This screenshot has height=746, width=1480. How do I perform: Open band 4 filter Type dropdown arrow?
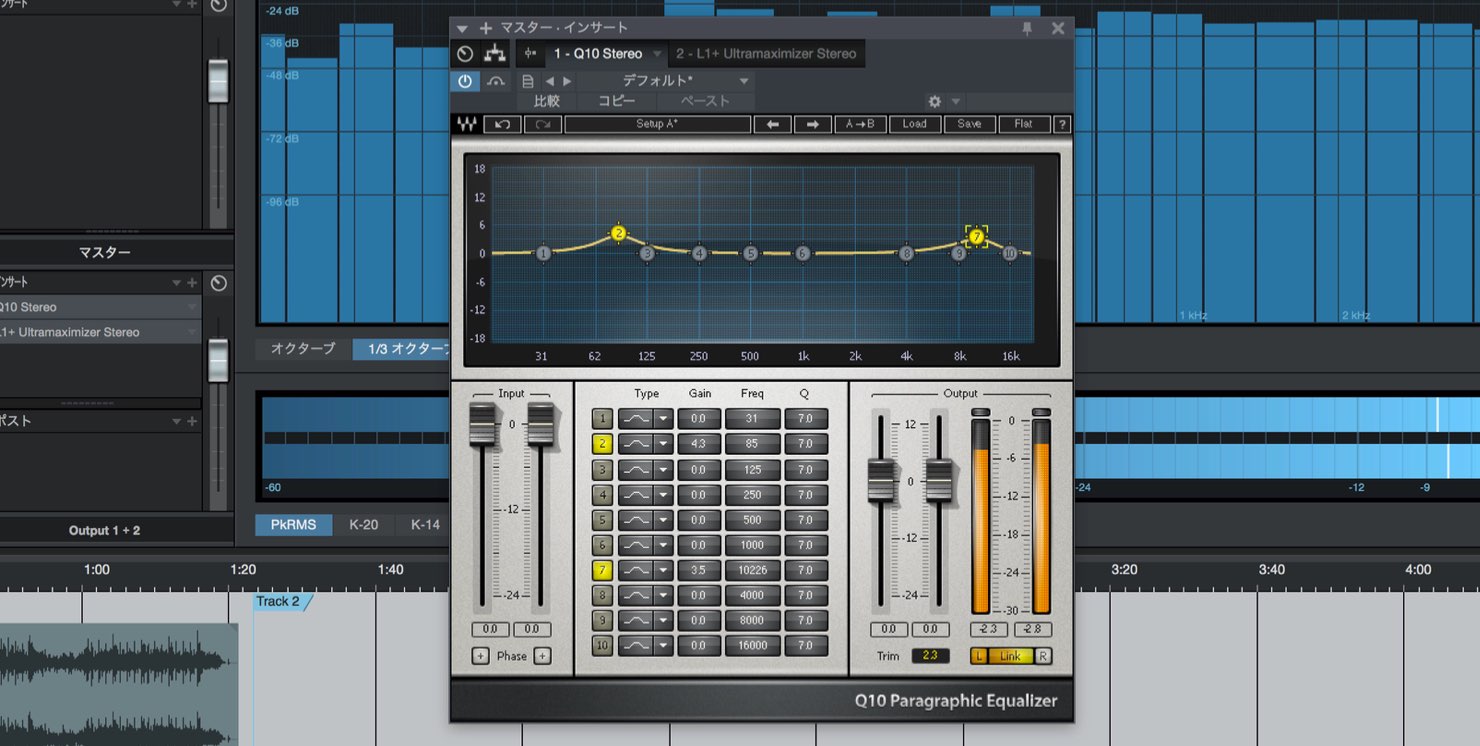[662, 494]
